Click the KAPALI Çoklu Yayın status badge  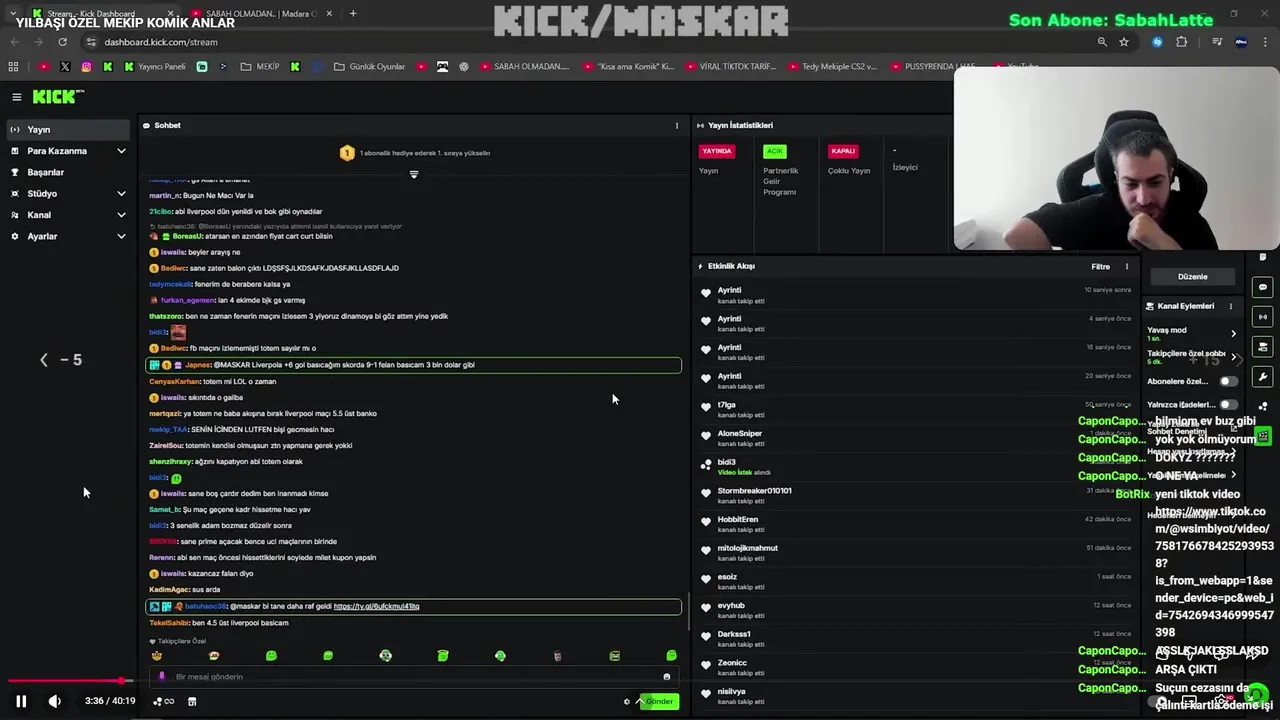tap(843, 151)
